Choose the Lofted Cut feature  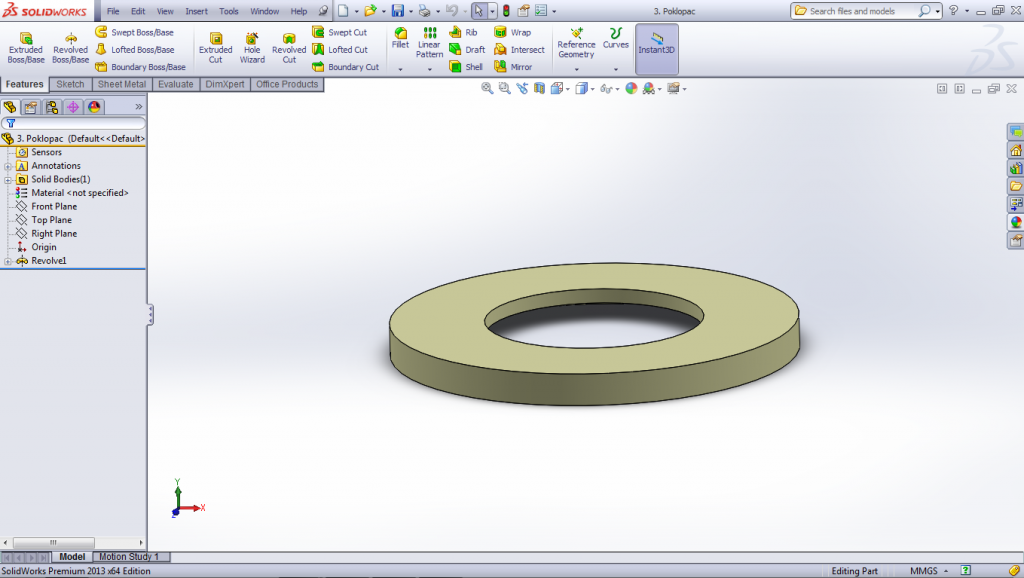click(x=340, y=50)
